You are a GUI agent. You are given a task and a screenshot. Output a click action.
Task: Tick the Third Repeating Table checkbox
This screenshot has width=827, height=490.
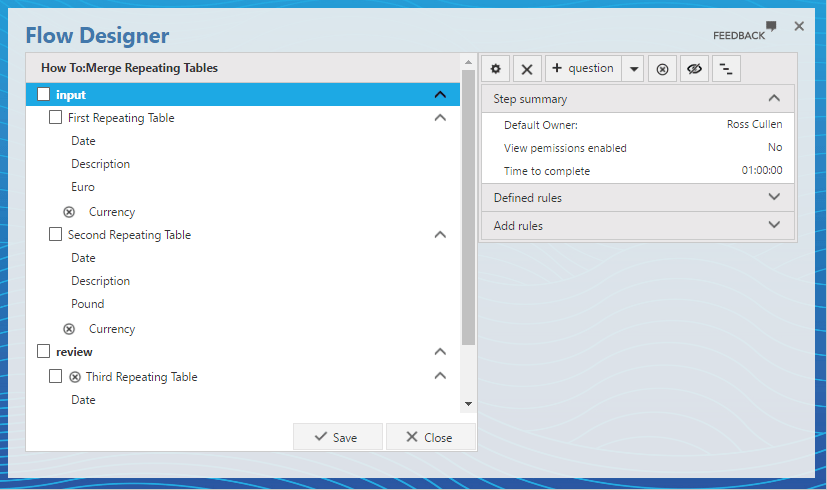click(x=55, y=376)
